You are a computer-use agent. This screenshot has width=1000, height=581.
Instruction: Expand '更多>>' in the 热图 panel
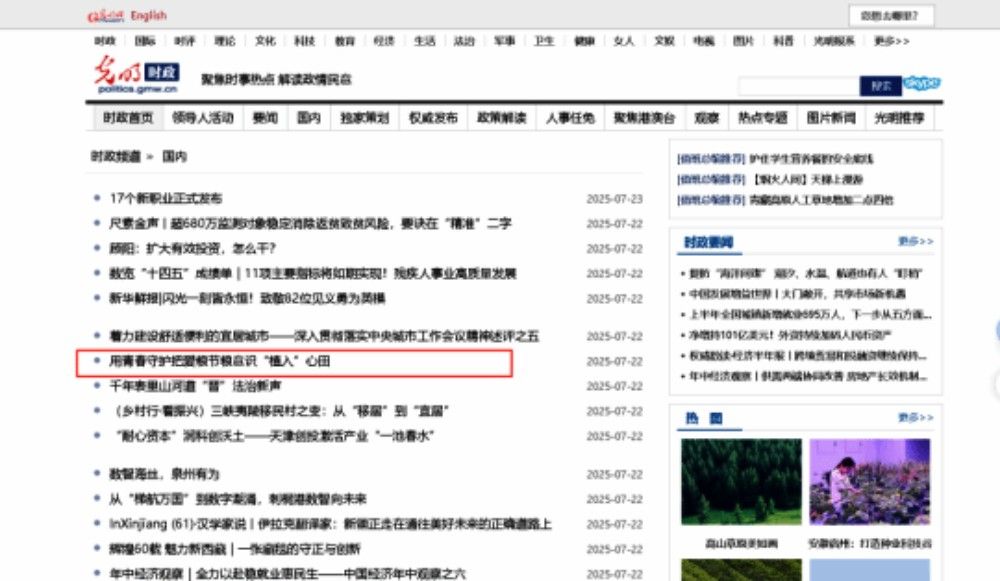coord(914,417)
